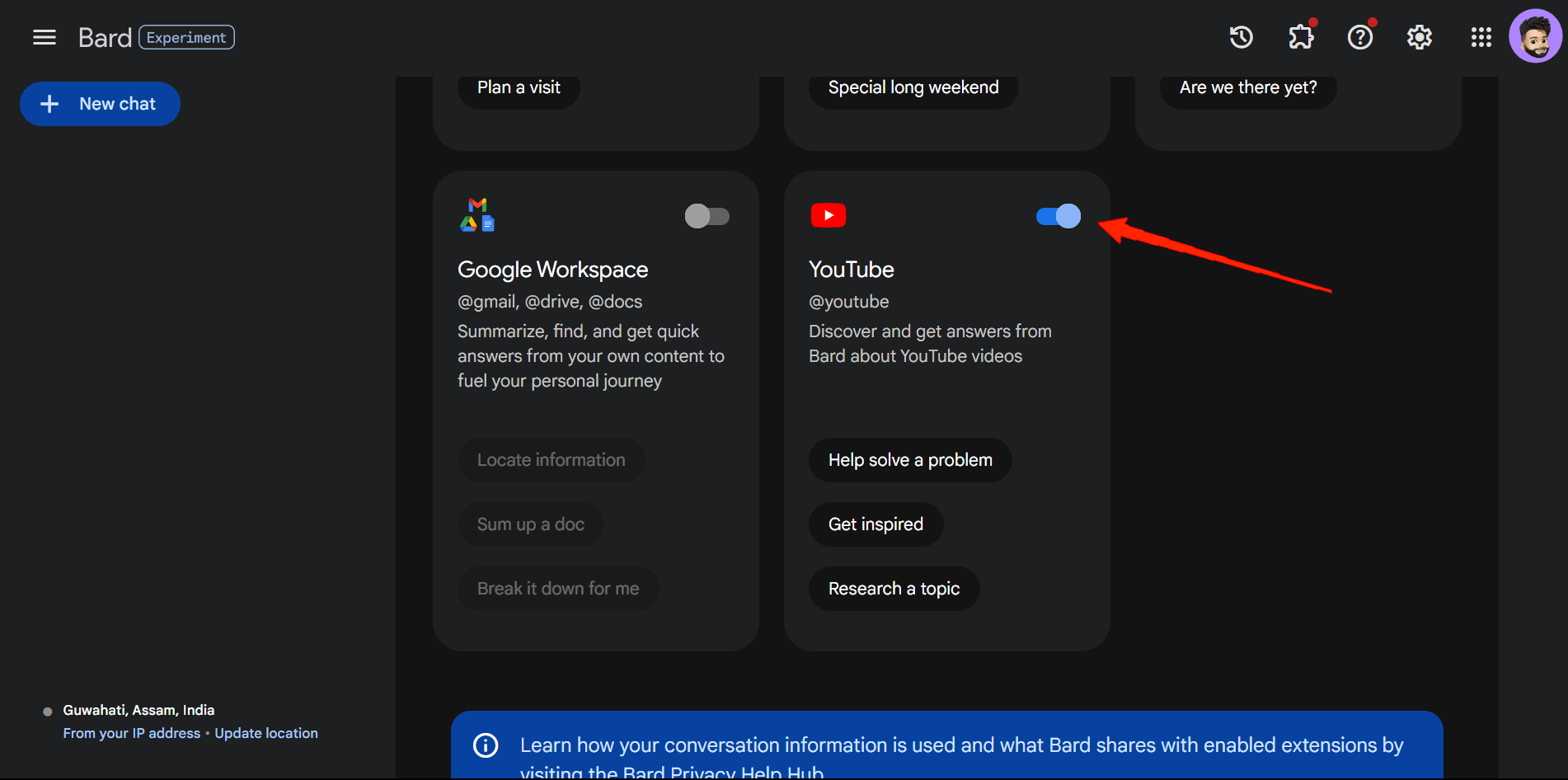Choose the Research a topic suggestion
The image size is (1568, 780).
coord(894,588)
